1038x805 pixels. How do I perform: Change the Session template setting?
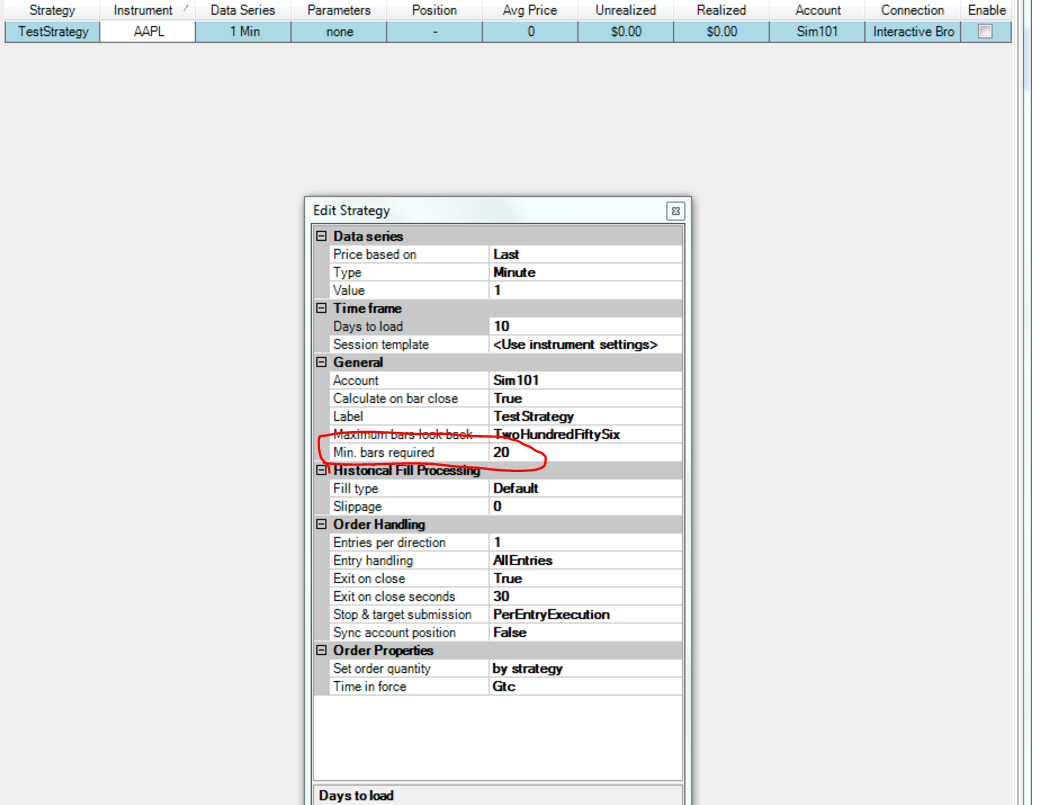tap(585, 344)
